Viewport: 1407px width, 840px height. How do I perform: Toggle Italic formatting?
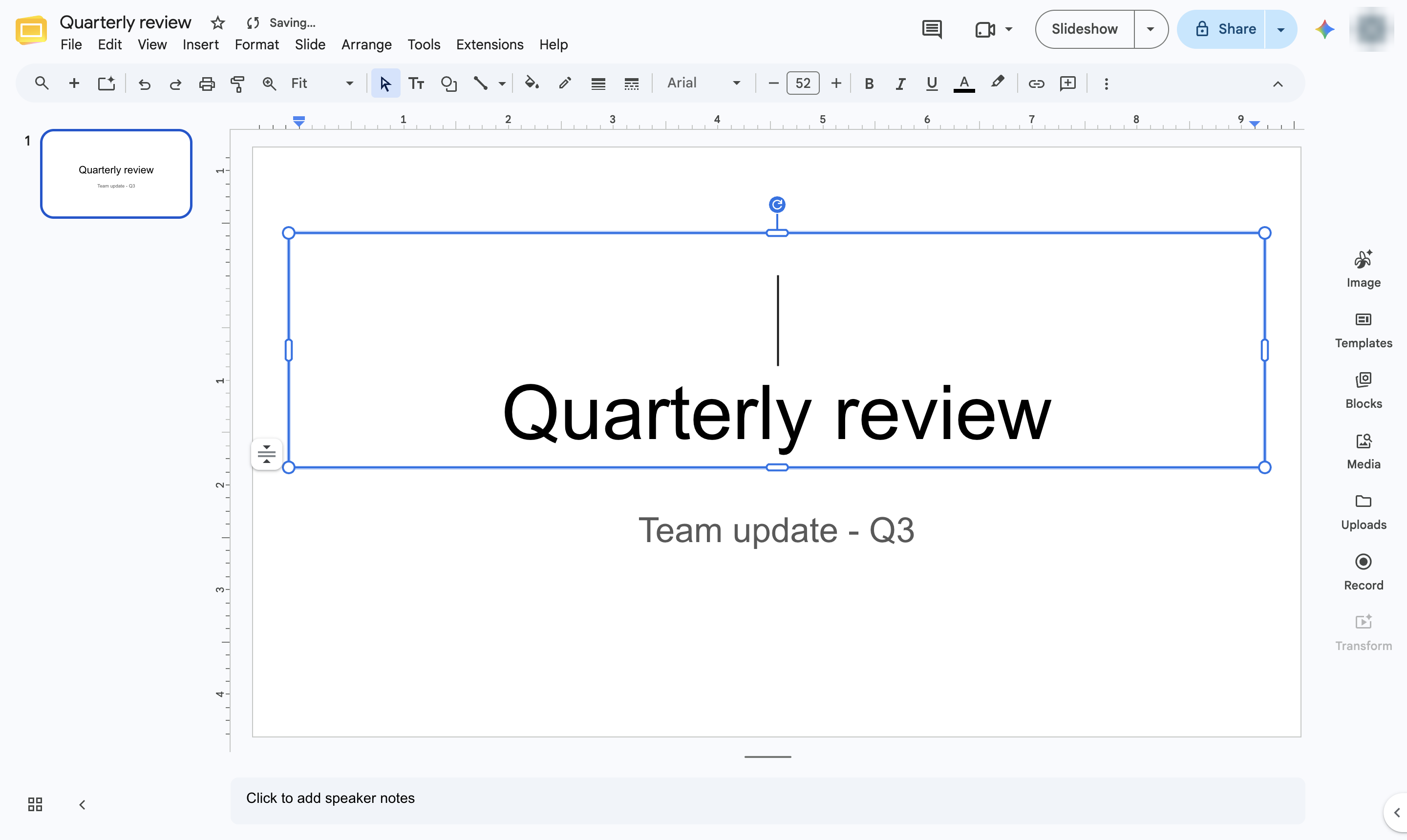[900, 84]
